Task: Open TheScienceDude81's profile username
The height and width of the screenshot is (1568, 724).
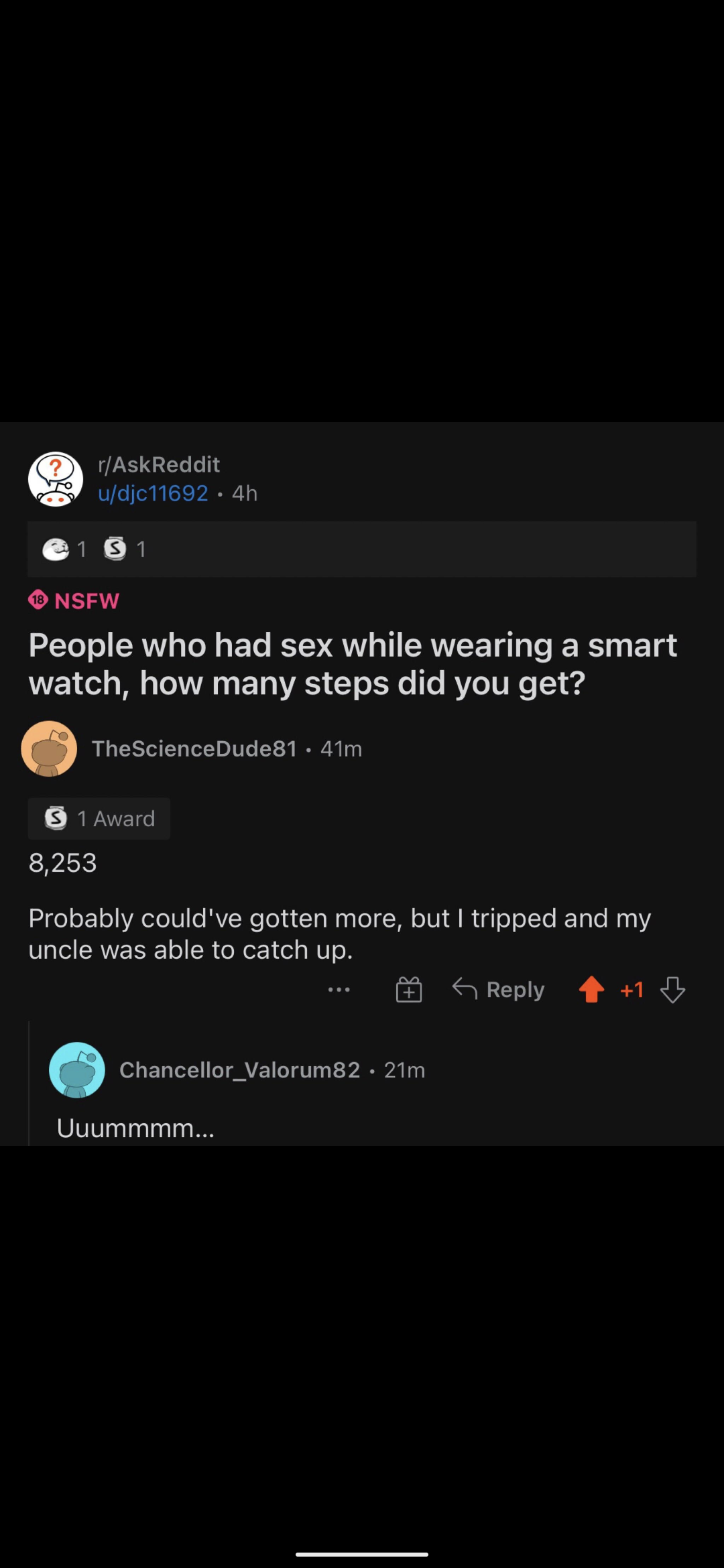Action: pos(194,748)
